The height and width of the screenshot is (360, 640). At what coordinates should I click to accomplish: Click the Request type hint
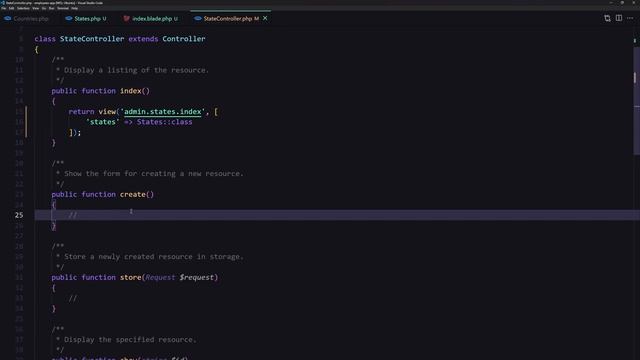point(160,277)
